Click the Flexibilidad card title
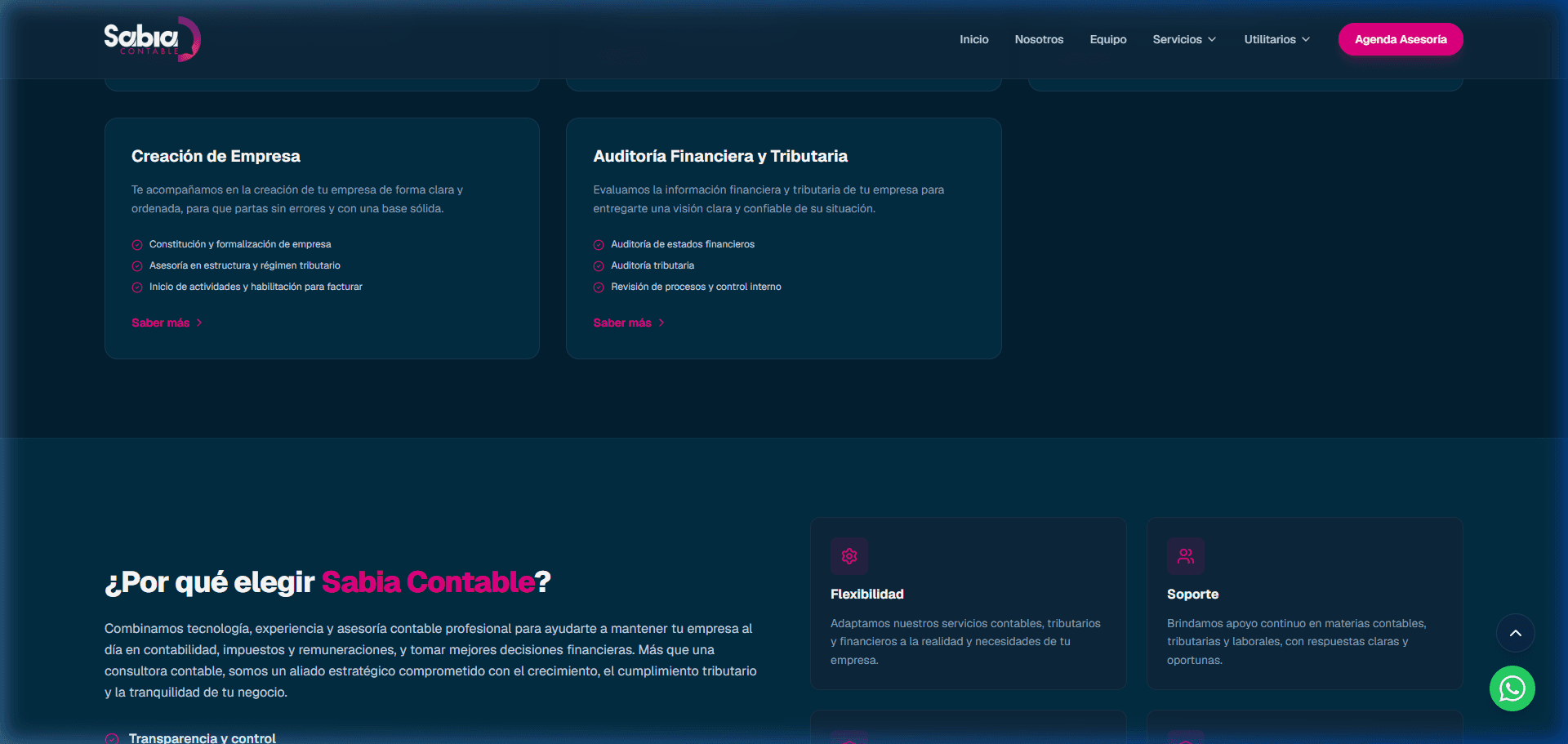This screenshot has height=744, width=1568. [867, 594]
